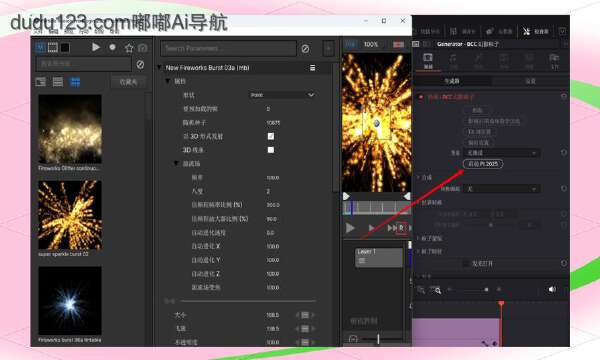The height and width of the screenshot is (360, 600).
Task: Click the large play button under the preview
Action: (350, 228)
